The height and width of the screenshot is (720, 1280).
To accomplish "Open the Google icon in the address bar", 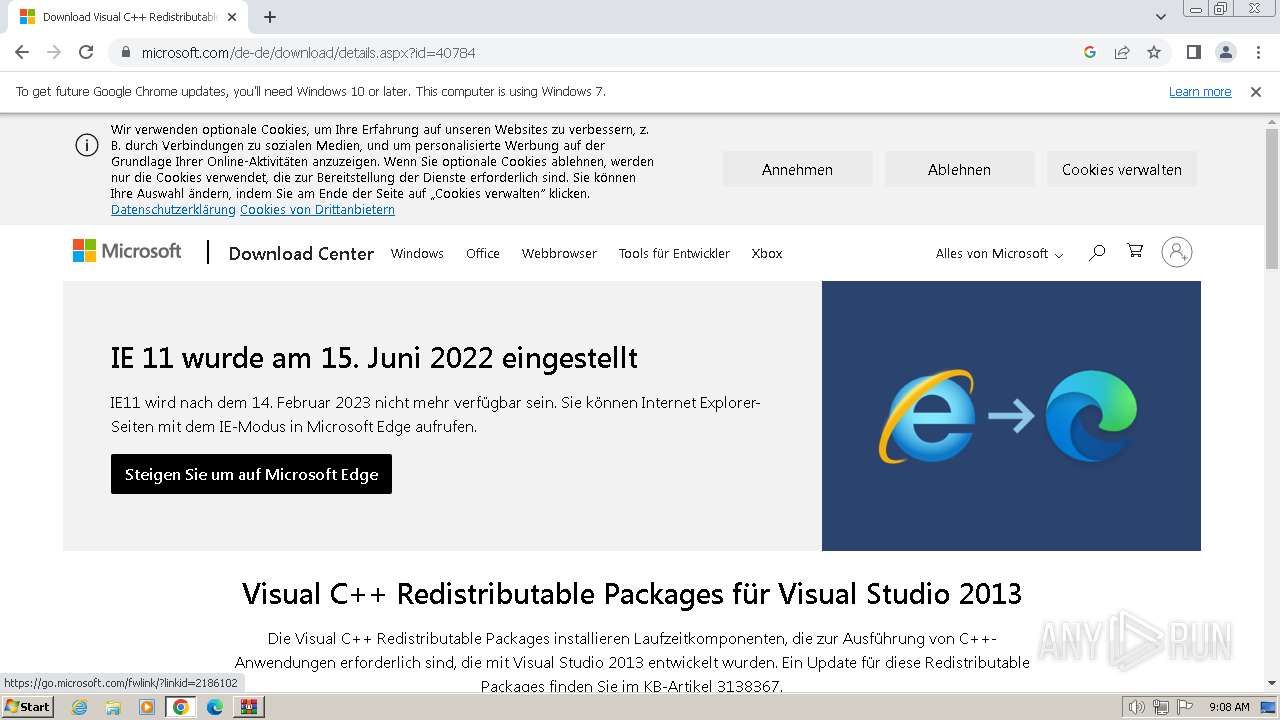I will pyautogui.click(x=1090, y=52).
